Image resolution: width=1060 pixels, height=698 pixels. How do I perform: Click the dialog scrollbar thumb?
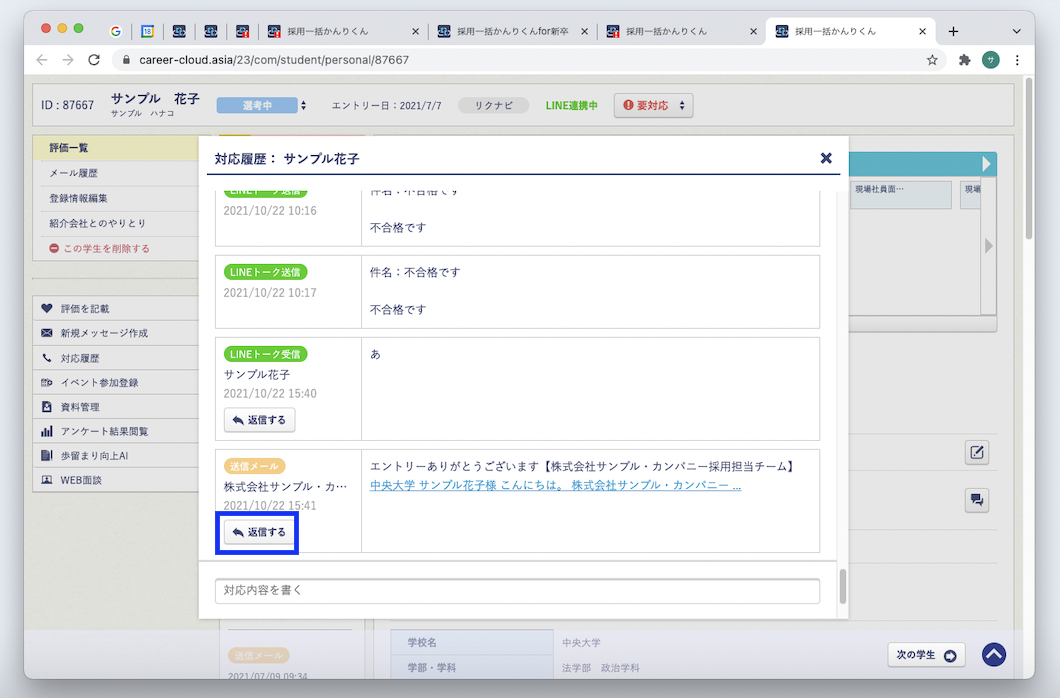[x=842, y=587]
